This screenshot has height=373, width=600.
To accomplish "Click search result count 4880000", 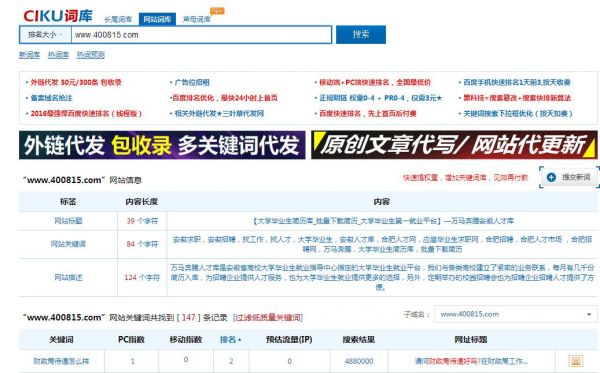I will [x=359, y=361].
